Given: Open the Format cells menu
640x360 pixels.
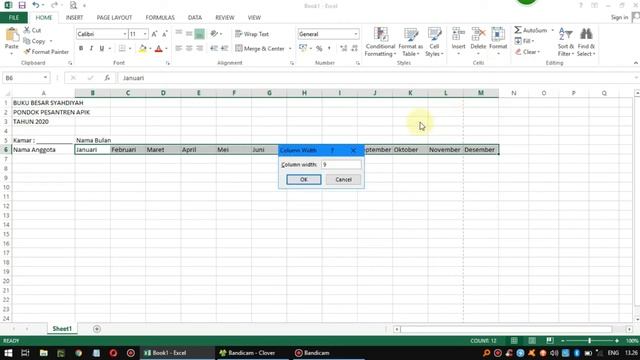Looking at the screenshot, I should click(x=498, y=42).
